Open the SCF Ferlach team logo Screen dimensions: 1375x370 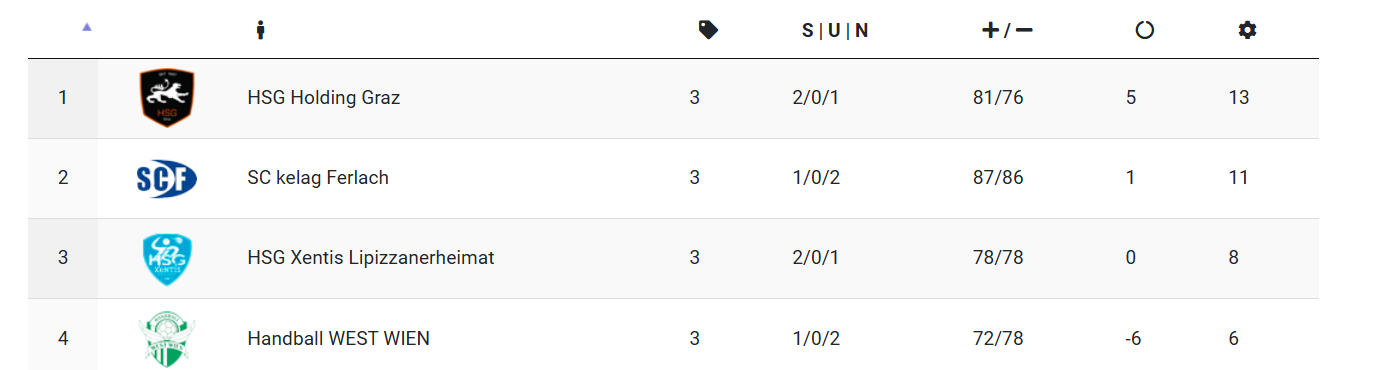(166, 179)
